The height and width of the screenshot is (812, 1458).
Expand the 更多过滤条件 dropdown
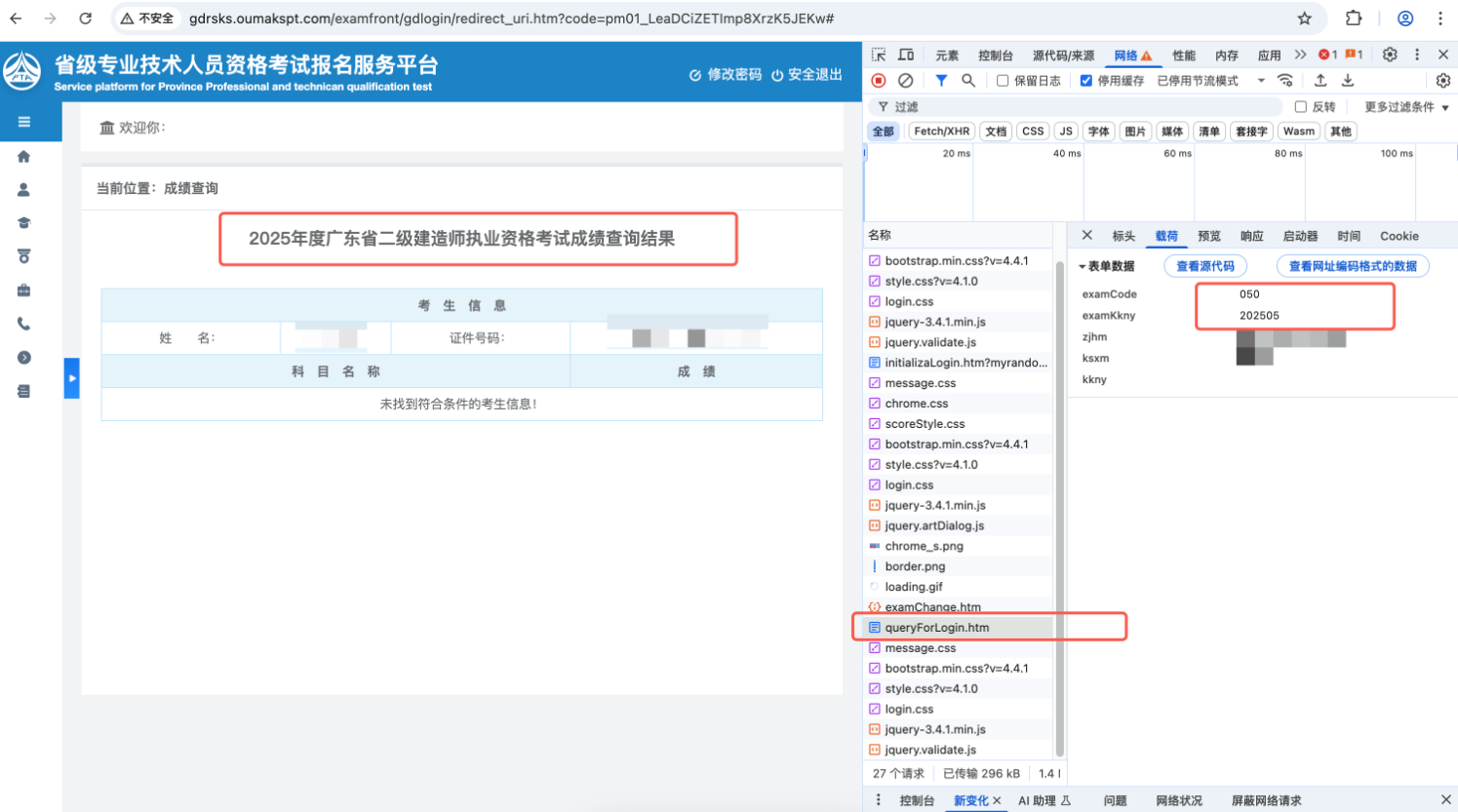(x=1406, y=107)
